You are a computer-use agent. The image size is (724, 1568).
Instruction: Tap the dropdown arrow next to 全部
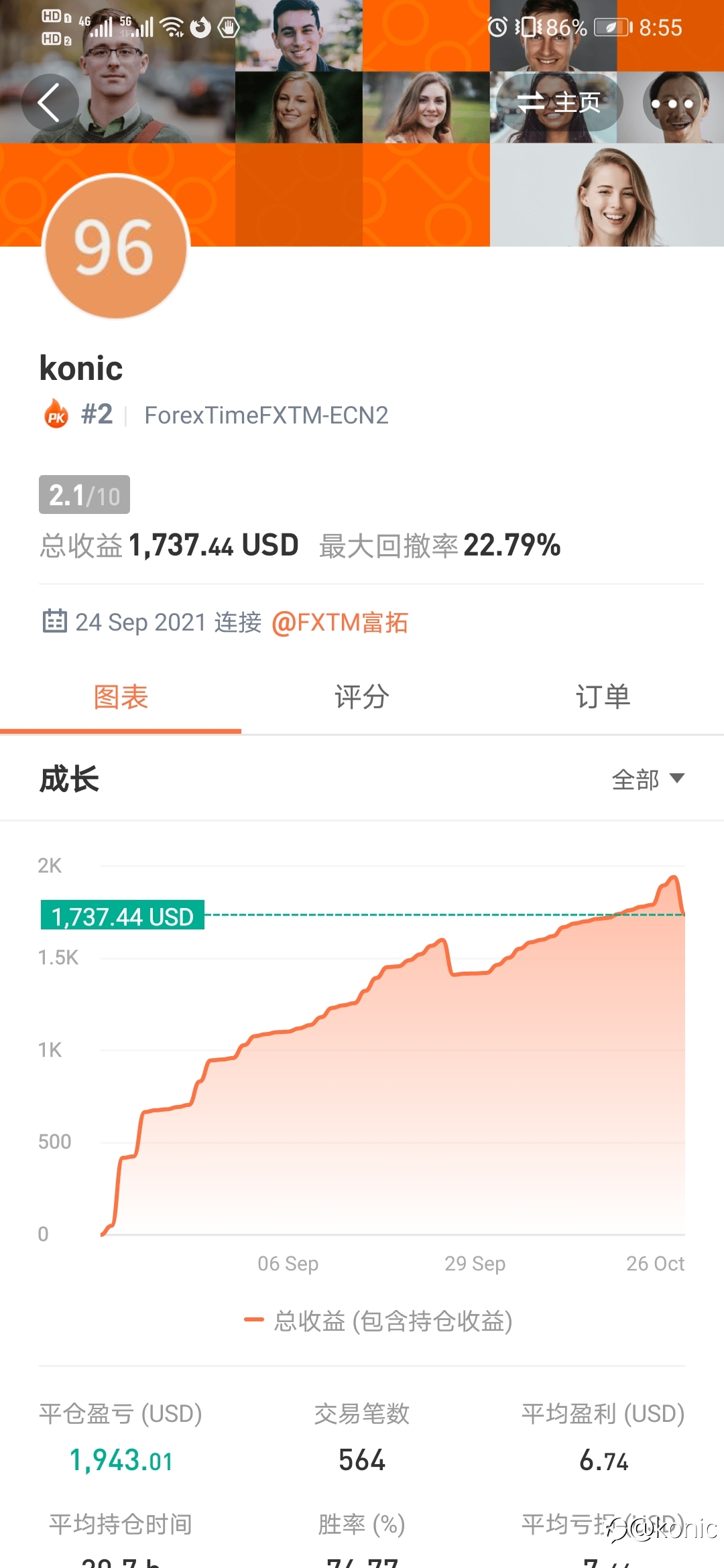[677, 778]
